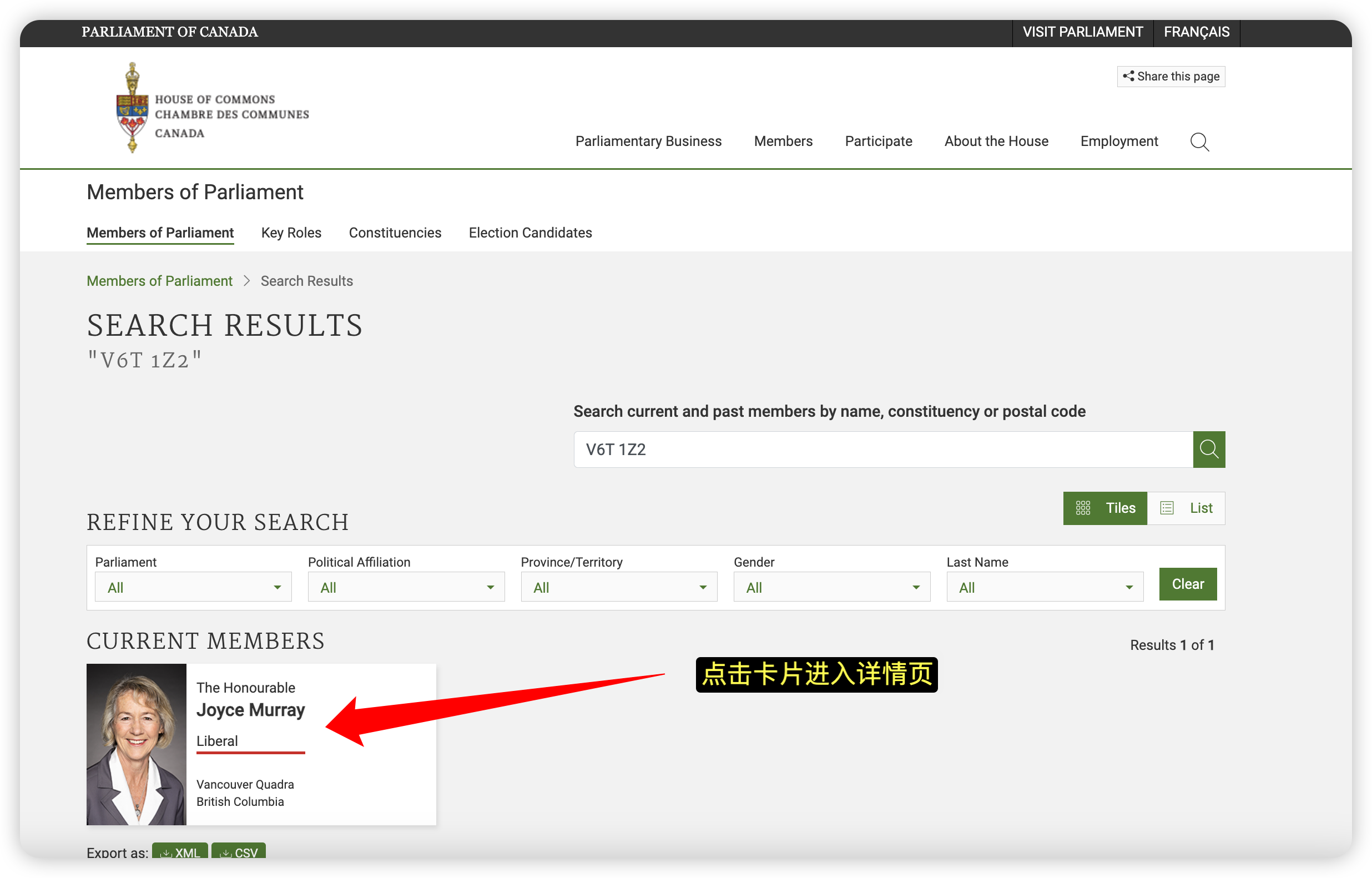The width and height of the screenshot is (1372, 878).
Task: Open the Key Roles tab
Action: (x=291, y=233)
